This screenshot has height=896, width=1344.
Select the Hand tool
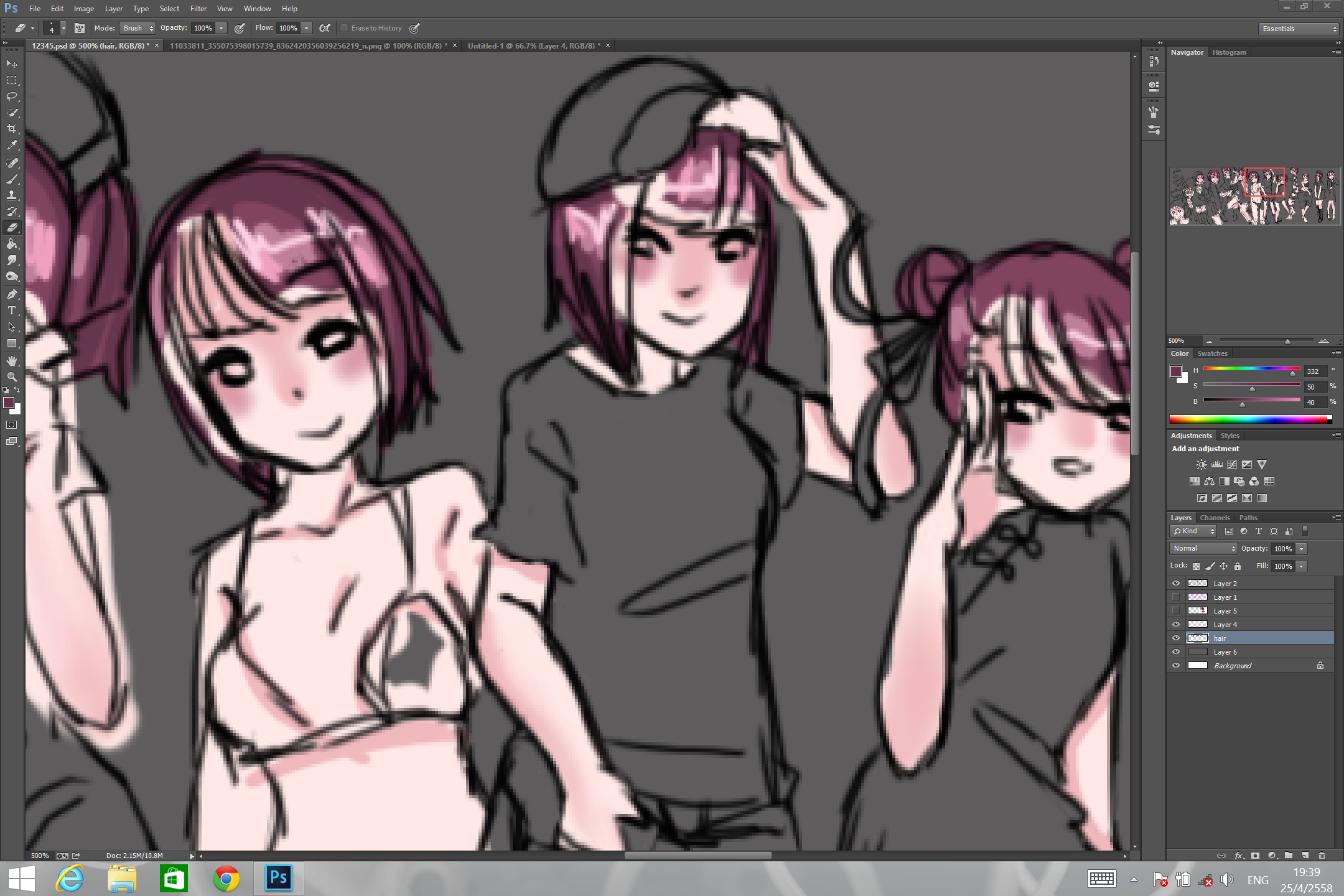pos(12,361)
